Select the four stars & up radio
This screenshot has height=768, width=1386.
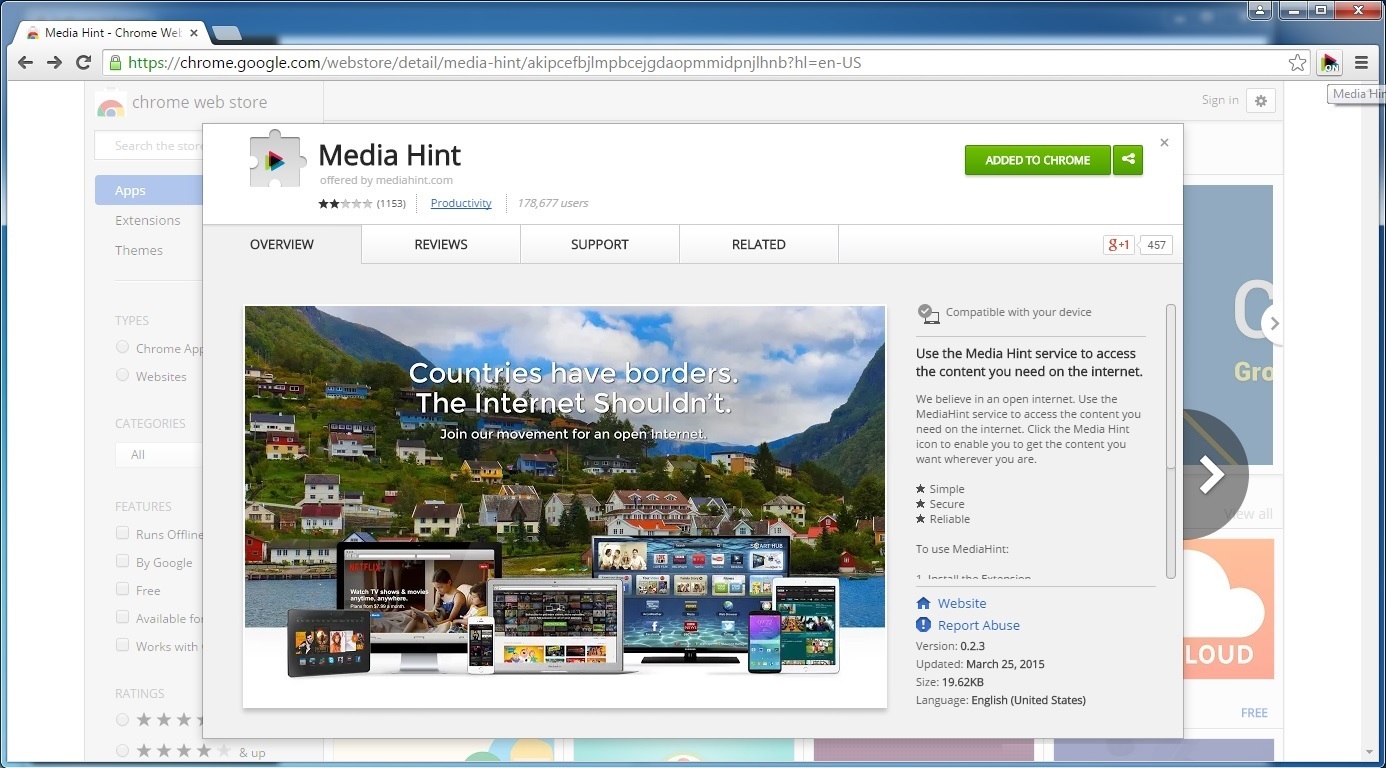point(122,750)
